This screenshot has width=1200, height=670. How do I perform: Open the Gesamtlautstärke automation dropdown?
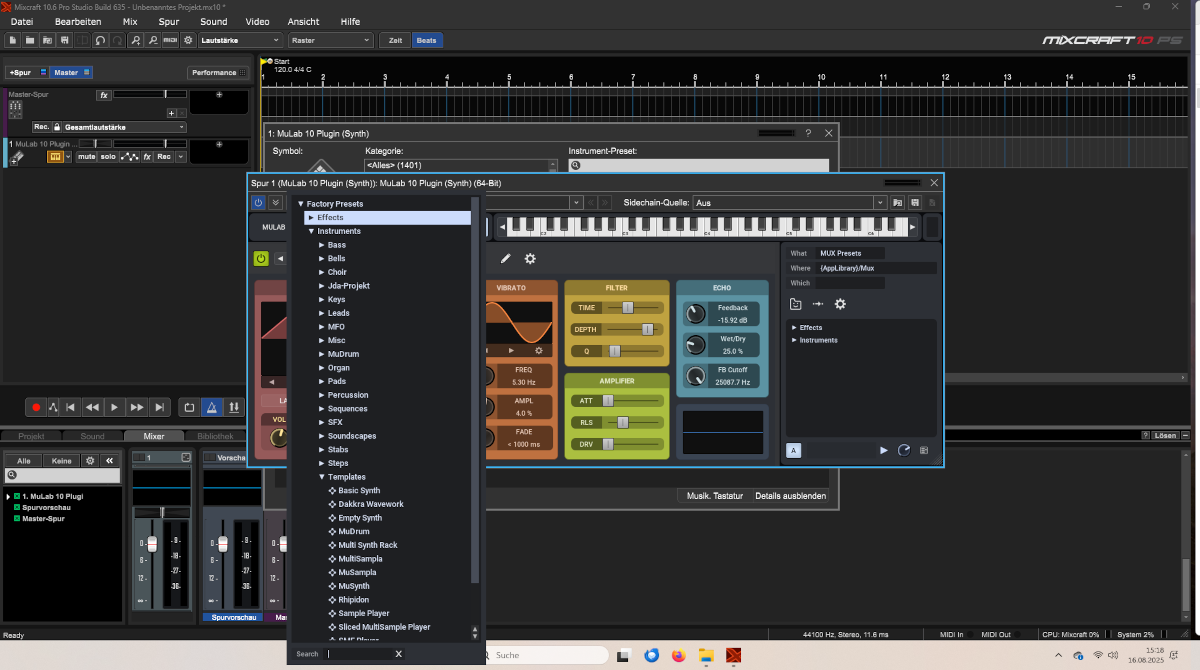pyautogui.click(x=125, y=127)
